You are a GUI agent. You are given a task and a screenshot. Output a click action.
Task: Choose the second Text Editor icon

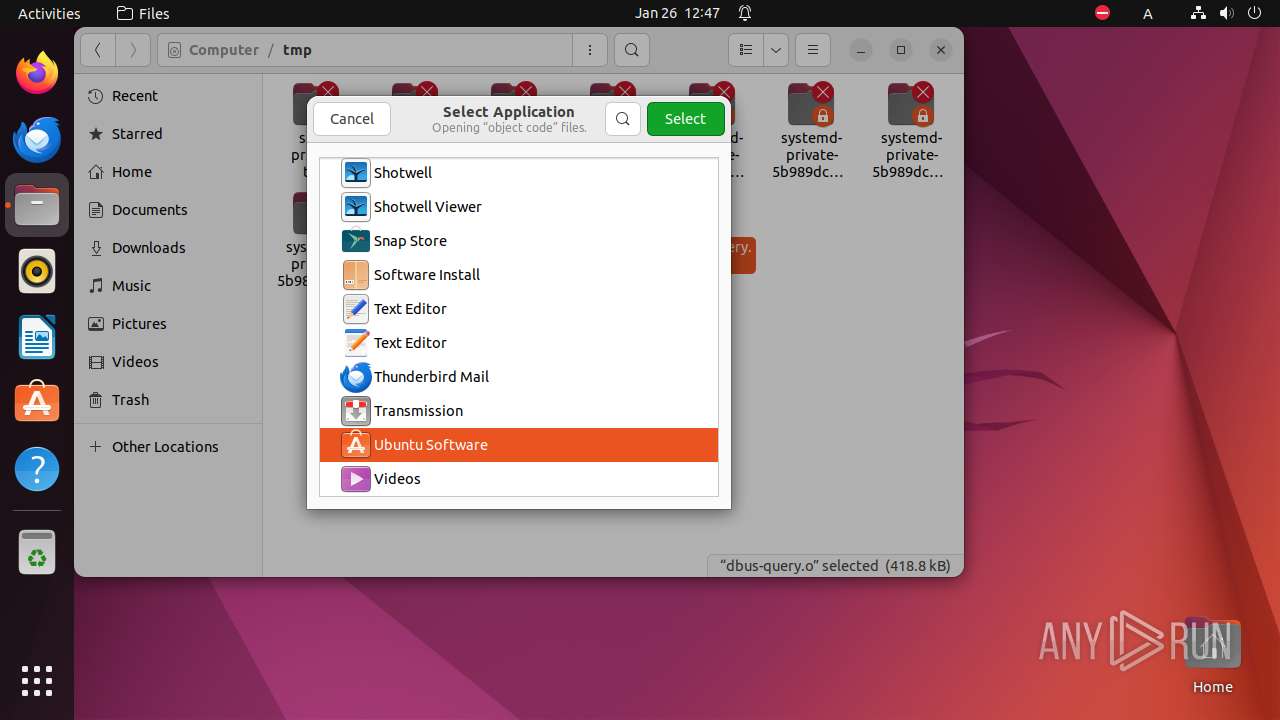[356, 343]
